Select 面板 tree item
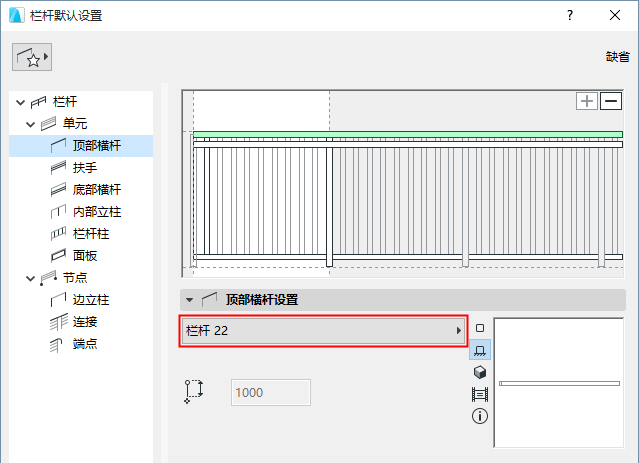639x463 pixels. 85,256
